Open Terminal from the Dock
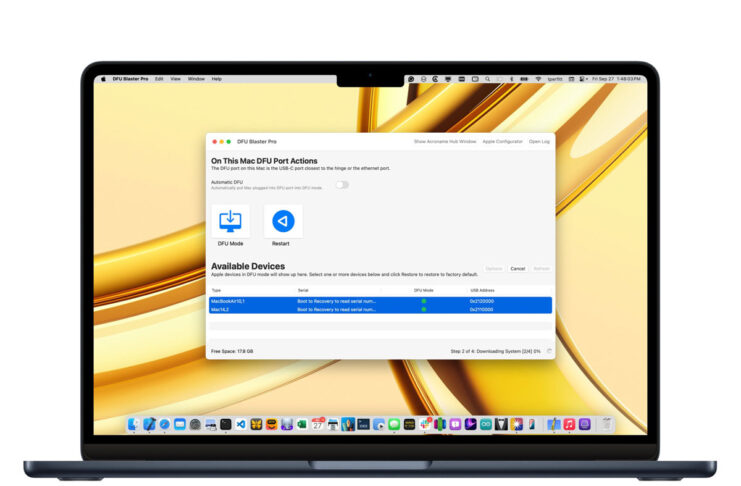This screenshot has height=486, width=741. coord(225,424)
